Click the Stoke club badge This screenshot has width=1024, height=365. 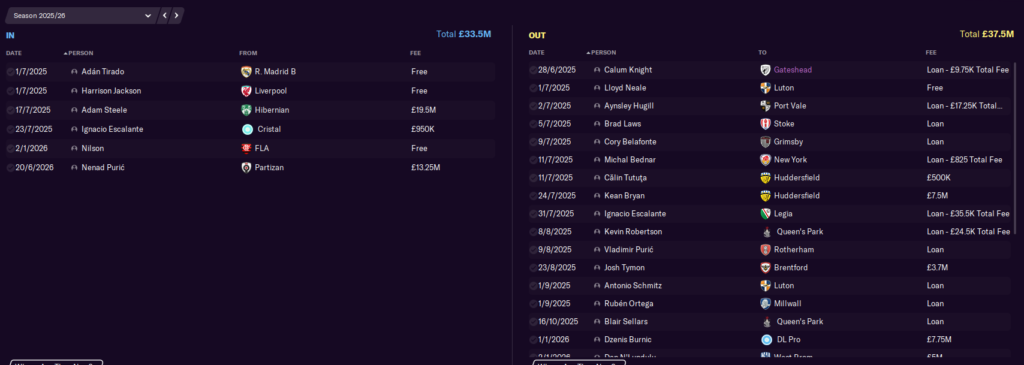point(765,123)
